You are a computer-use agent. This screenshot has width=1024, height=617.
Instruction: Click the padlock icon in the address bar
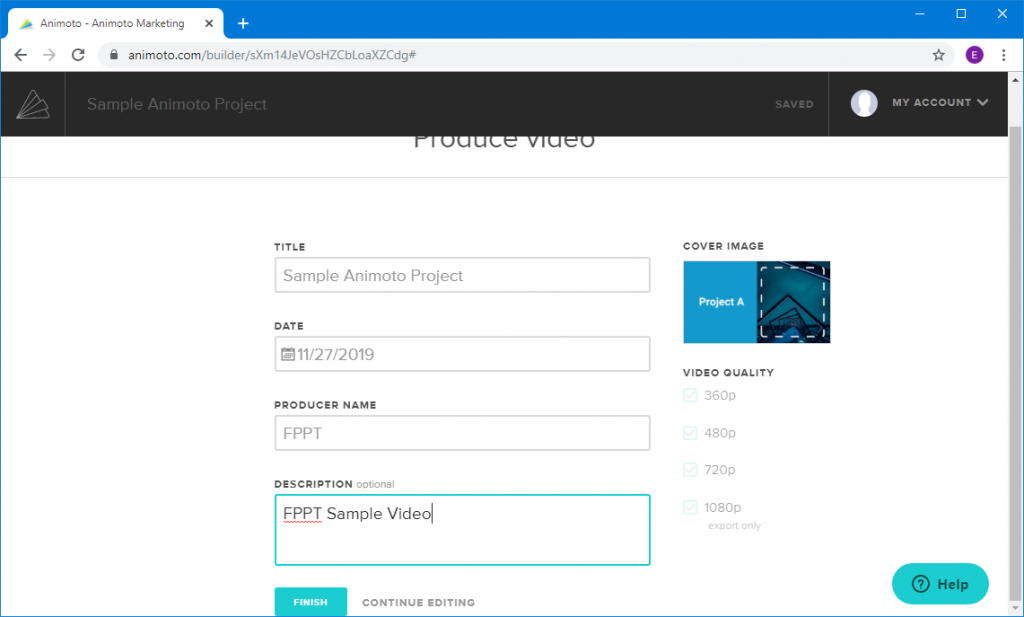pos(113,55)
